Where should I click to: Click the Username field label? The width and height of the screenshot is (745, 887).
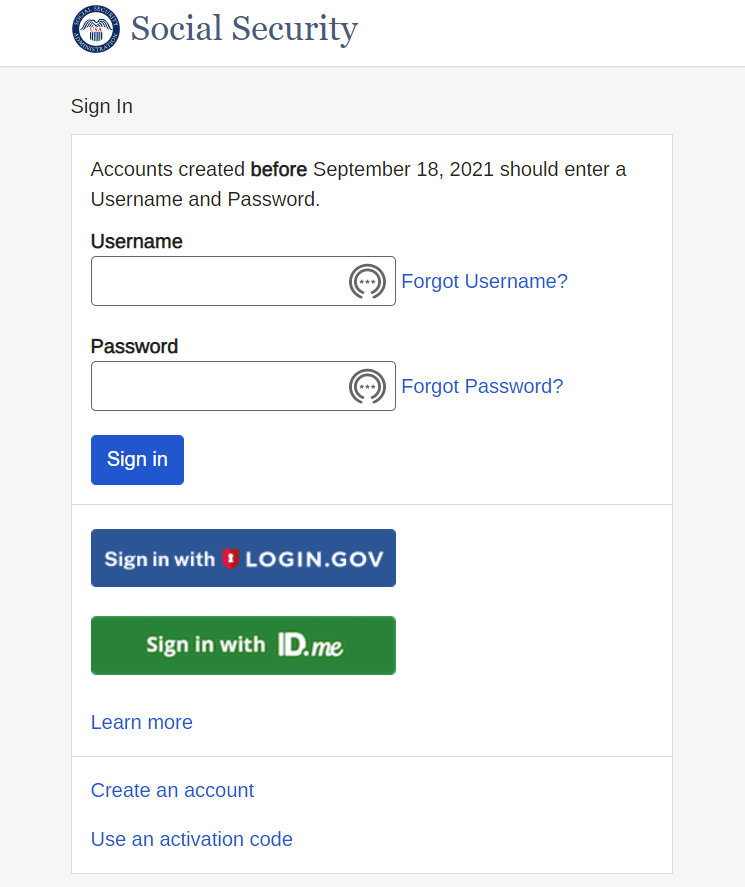pyautogui.click(x=136, y=242)
